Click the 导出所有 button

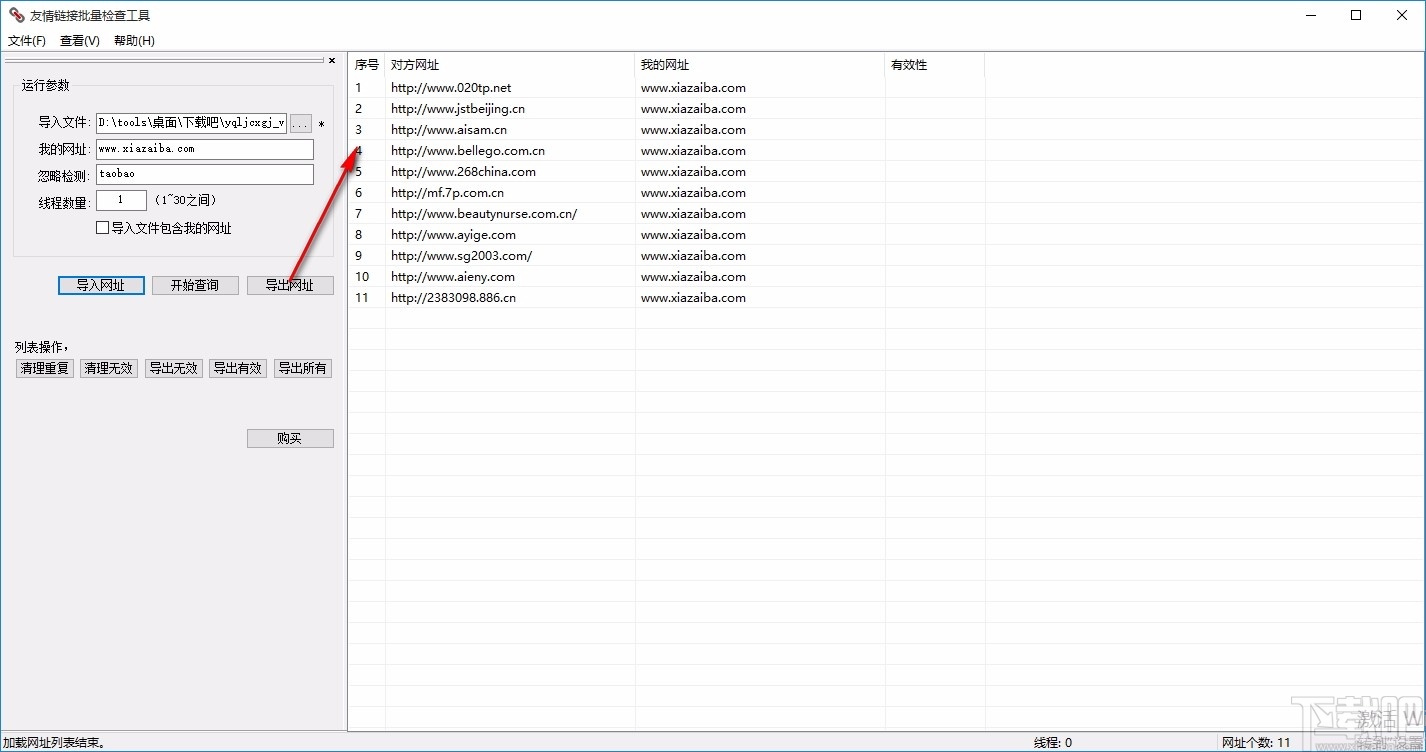pyautogui.click(x=303, y=368)
